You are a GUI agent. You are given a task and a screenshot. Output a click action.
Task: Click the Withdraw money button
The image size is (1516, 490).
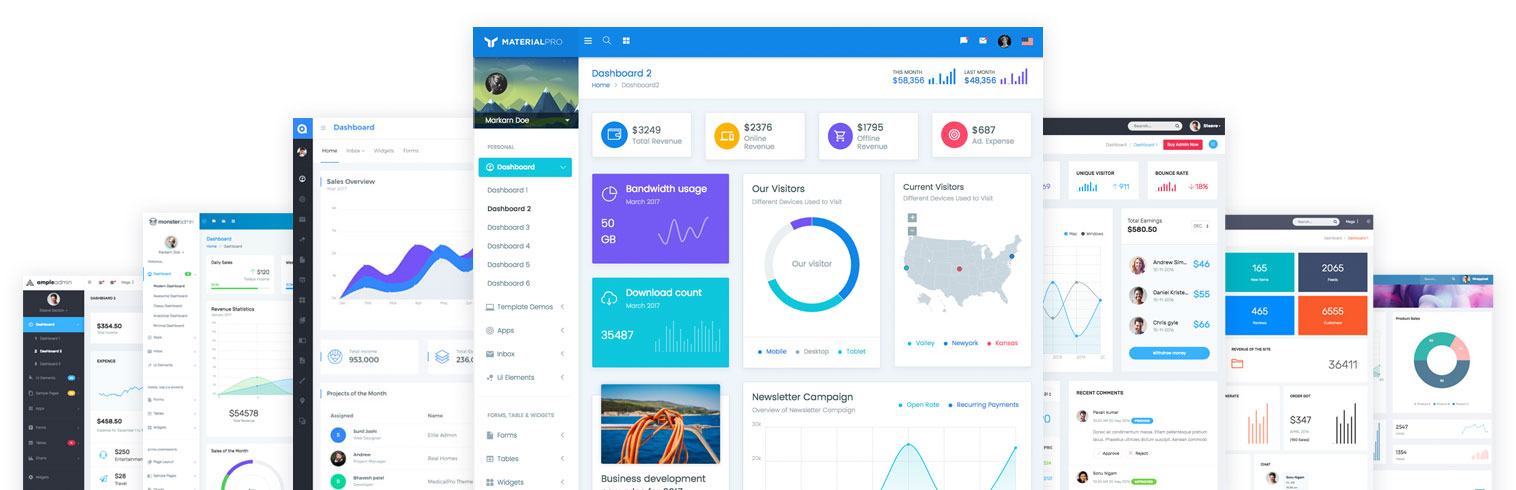[1169, 353]
